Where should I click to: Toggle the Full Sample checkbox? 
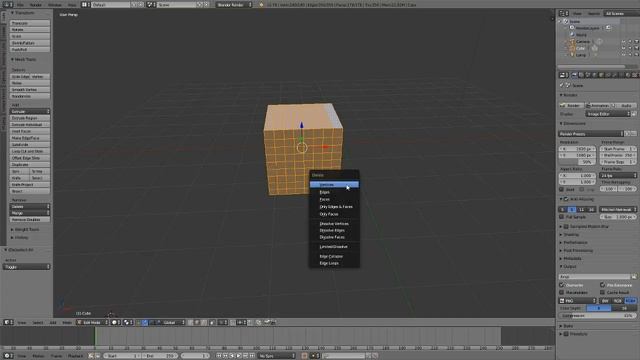click(562, 217)
